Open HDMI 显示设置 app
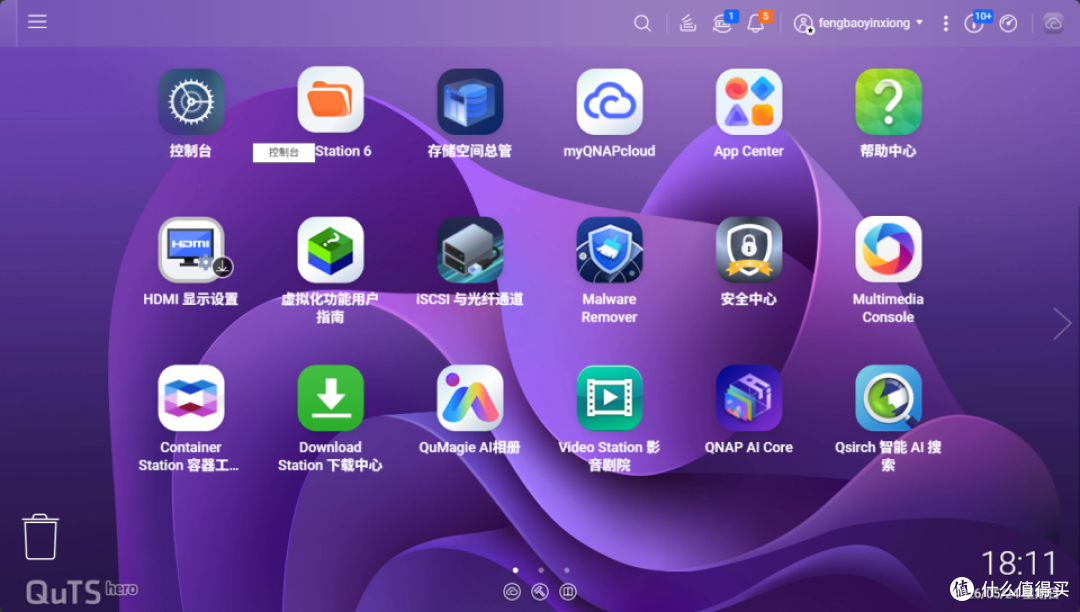This screenshot has height=612, width=1080. [x=191, y=250]
